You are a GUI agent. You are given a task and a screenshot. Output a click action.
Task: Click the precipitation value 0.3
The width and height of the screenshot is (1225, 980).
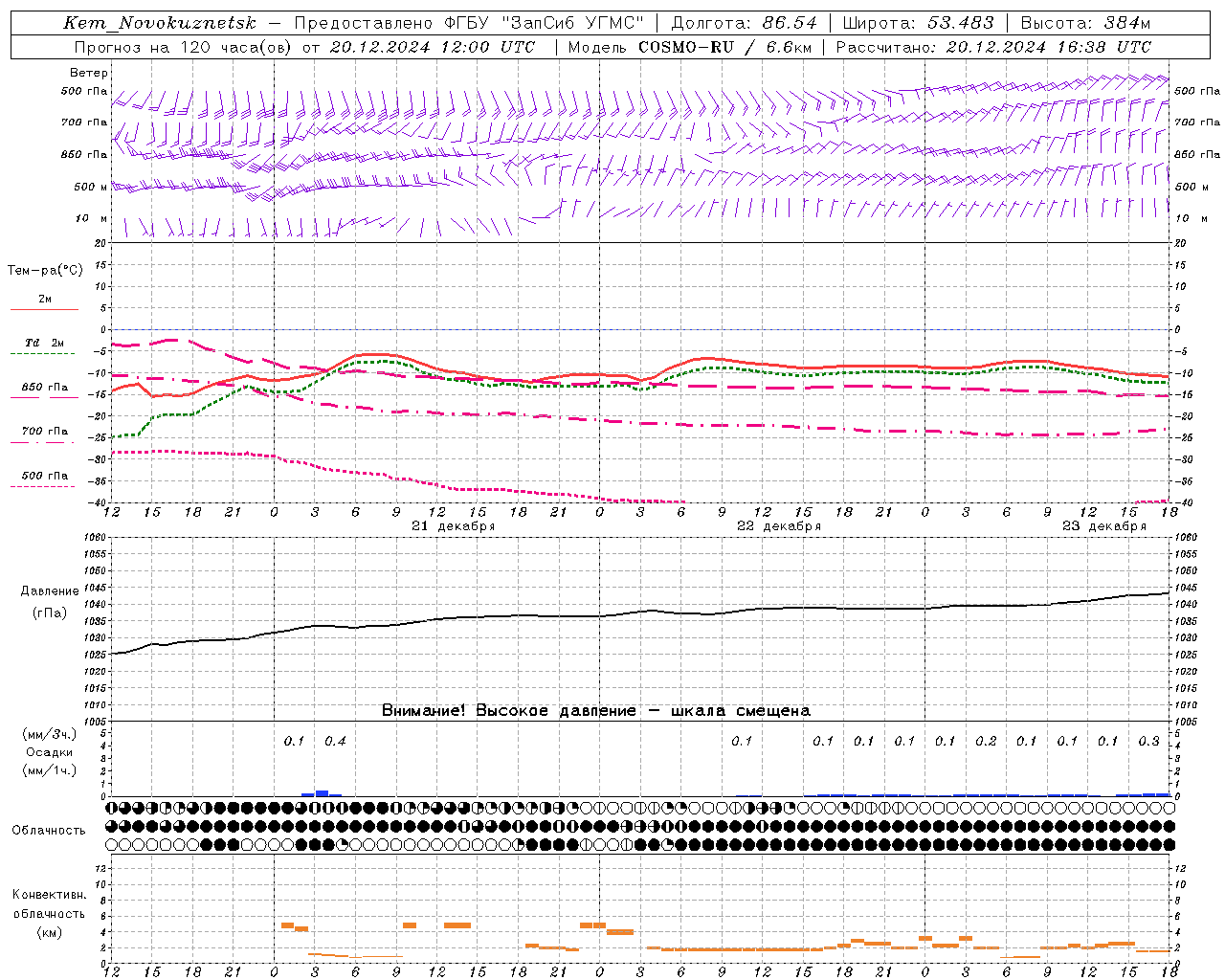(x=1148, y=741)
